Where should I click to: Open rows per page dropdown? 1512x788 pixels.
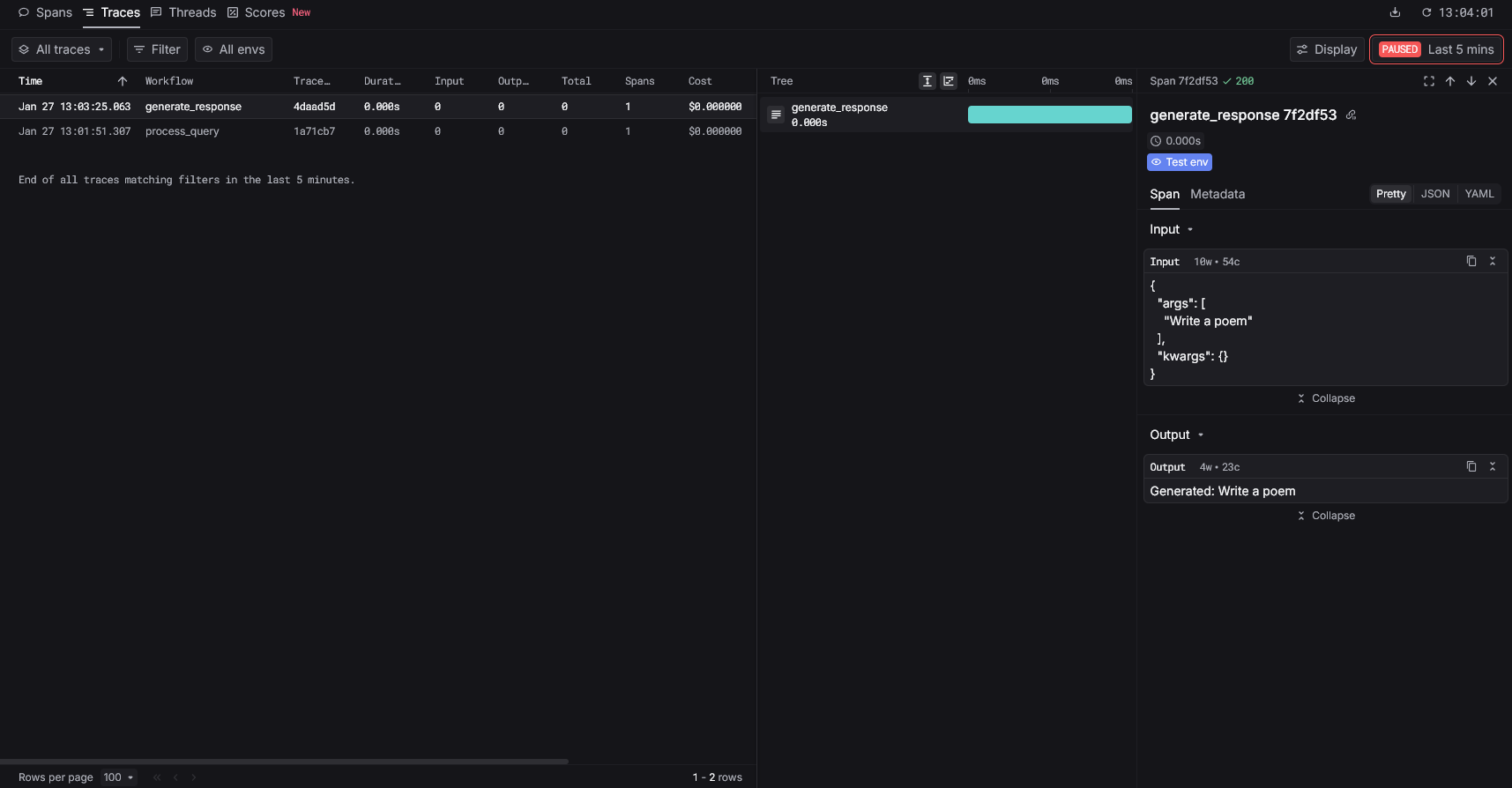pyautogui.click(x=118, y=777)
